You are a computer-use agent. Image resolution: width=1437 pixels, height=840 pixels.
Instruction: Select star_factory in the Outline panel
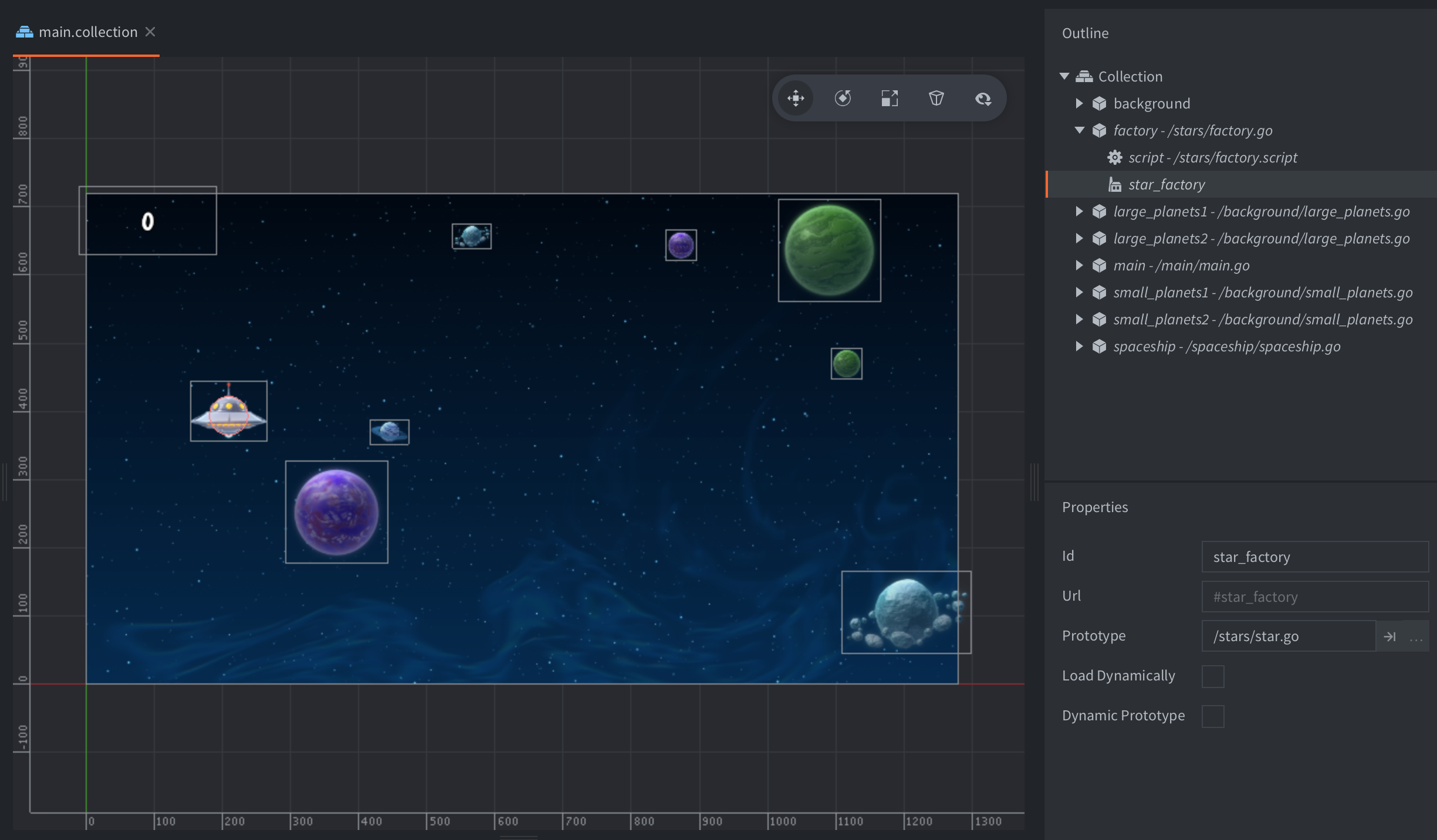[x=1167, y=184]
